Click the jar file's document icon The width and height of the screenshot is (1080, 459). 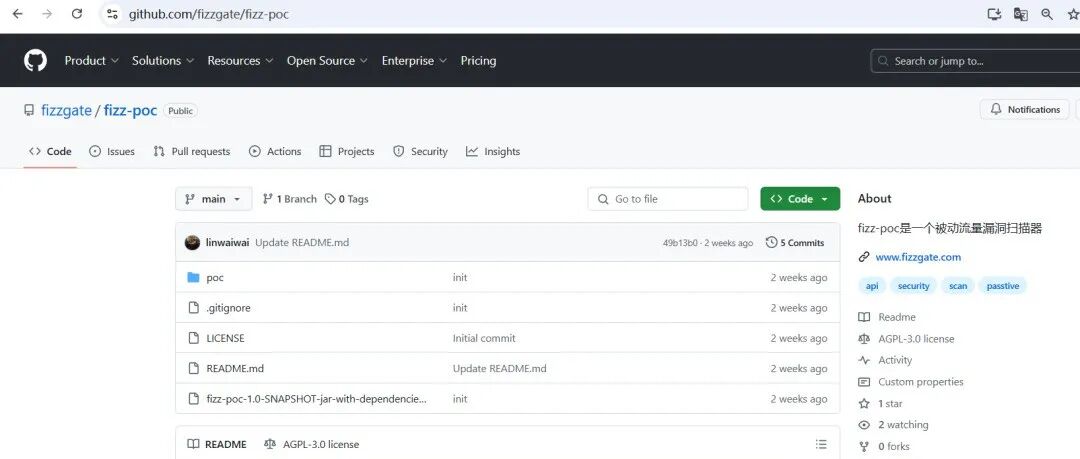194,398
